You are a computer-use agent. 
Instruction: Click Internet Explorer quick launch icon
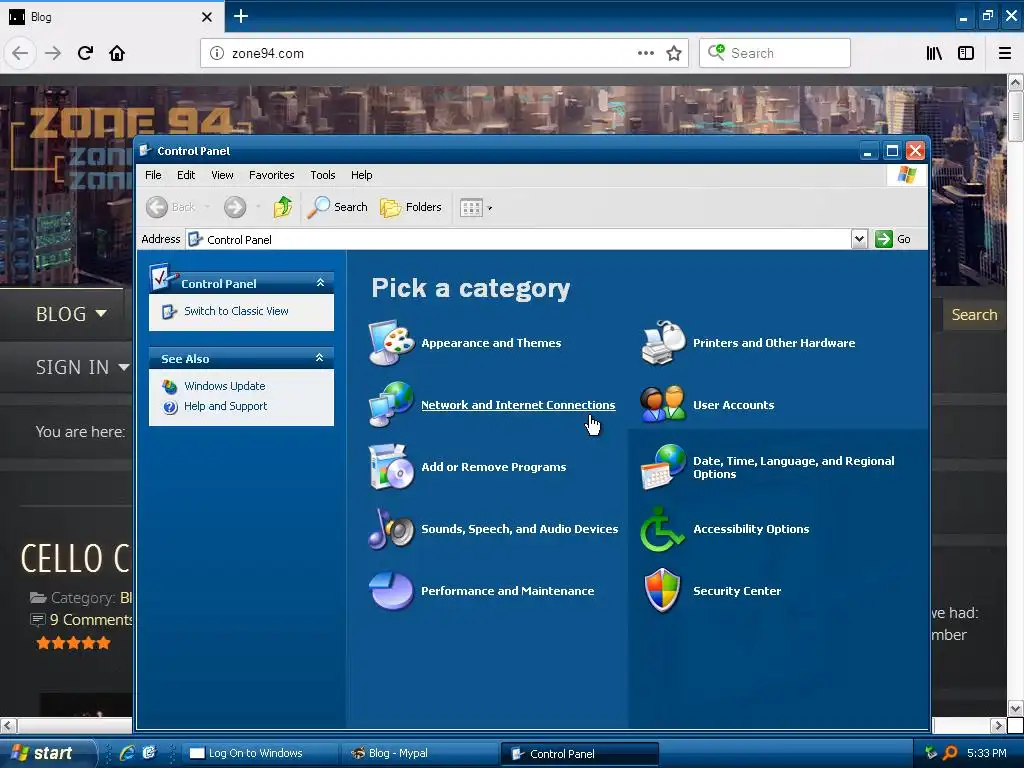(x=127, y=753)
